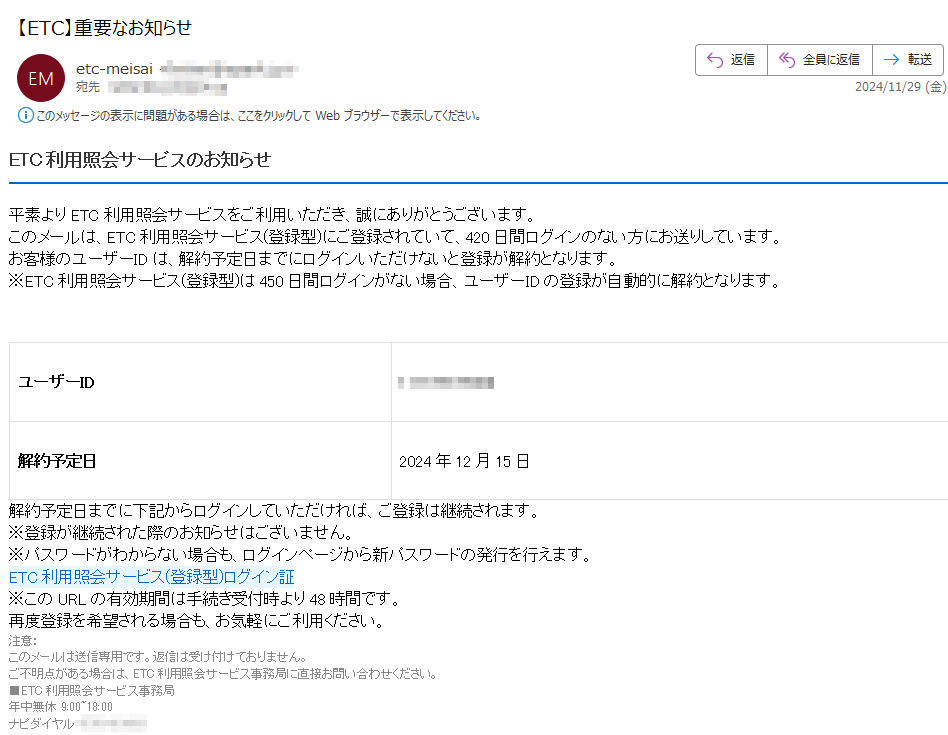Viewport: 948px width, 735px height.
Task: Click the note about URL validity 48時間
Action: pos(205,599)
